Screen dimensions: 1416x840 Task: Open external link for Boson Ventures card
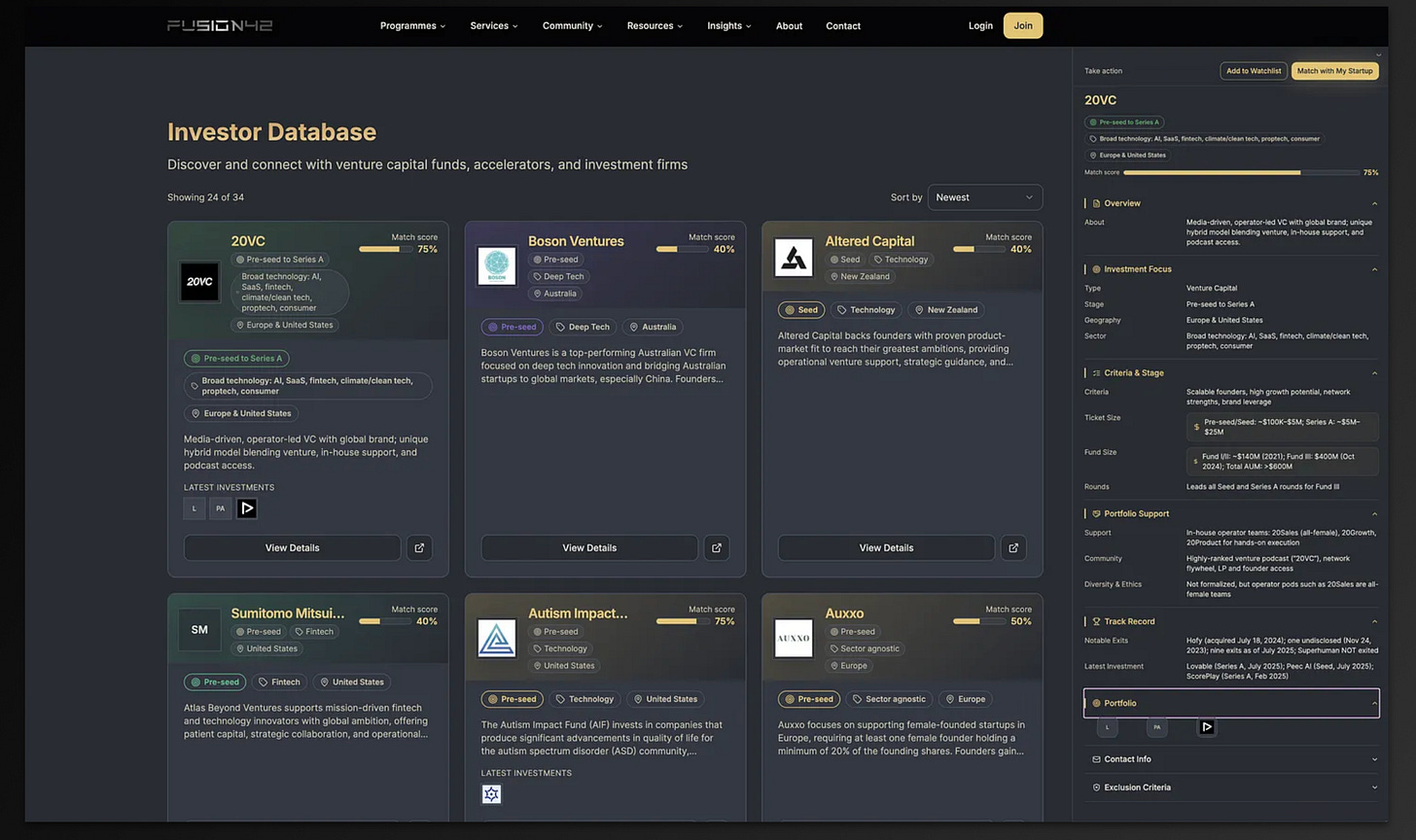[717, 547]
